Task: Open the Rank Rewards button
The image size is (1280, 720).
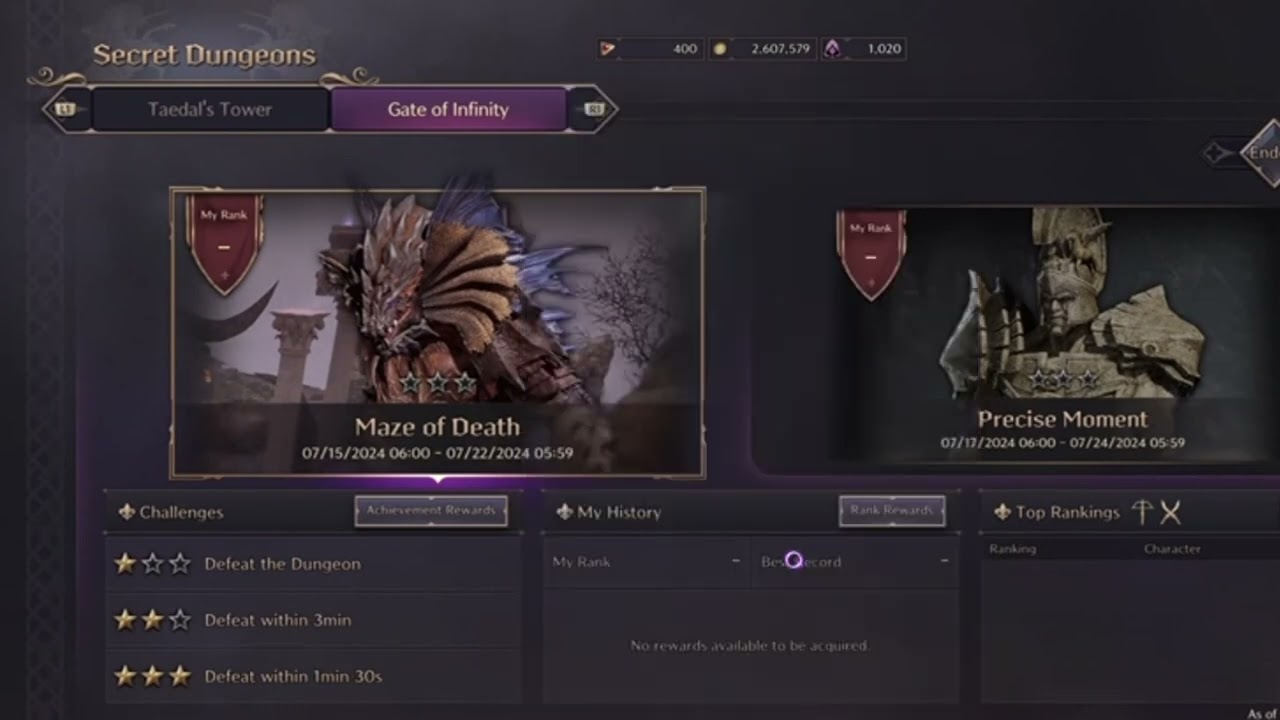Action: coord(892,511)
